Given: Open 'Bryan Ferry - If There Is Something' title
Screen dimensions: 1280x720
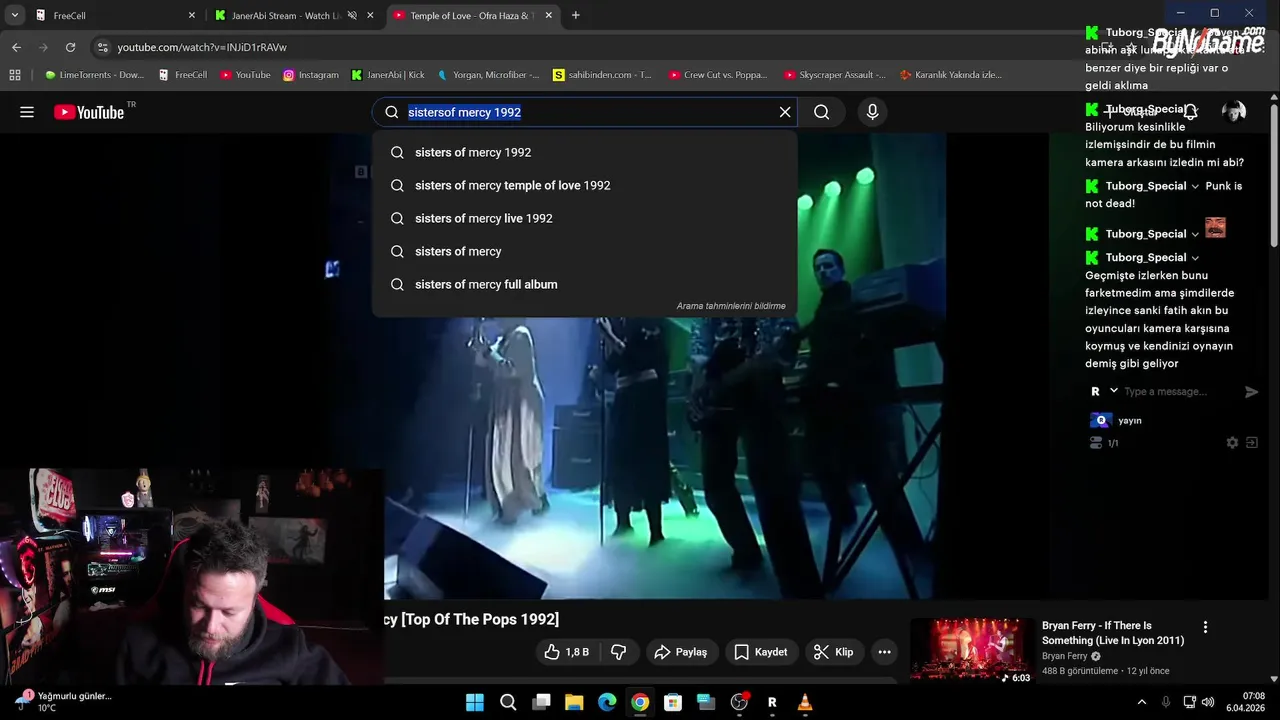Looking at the screenshot, I should pos(1113,633).
